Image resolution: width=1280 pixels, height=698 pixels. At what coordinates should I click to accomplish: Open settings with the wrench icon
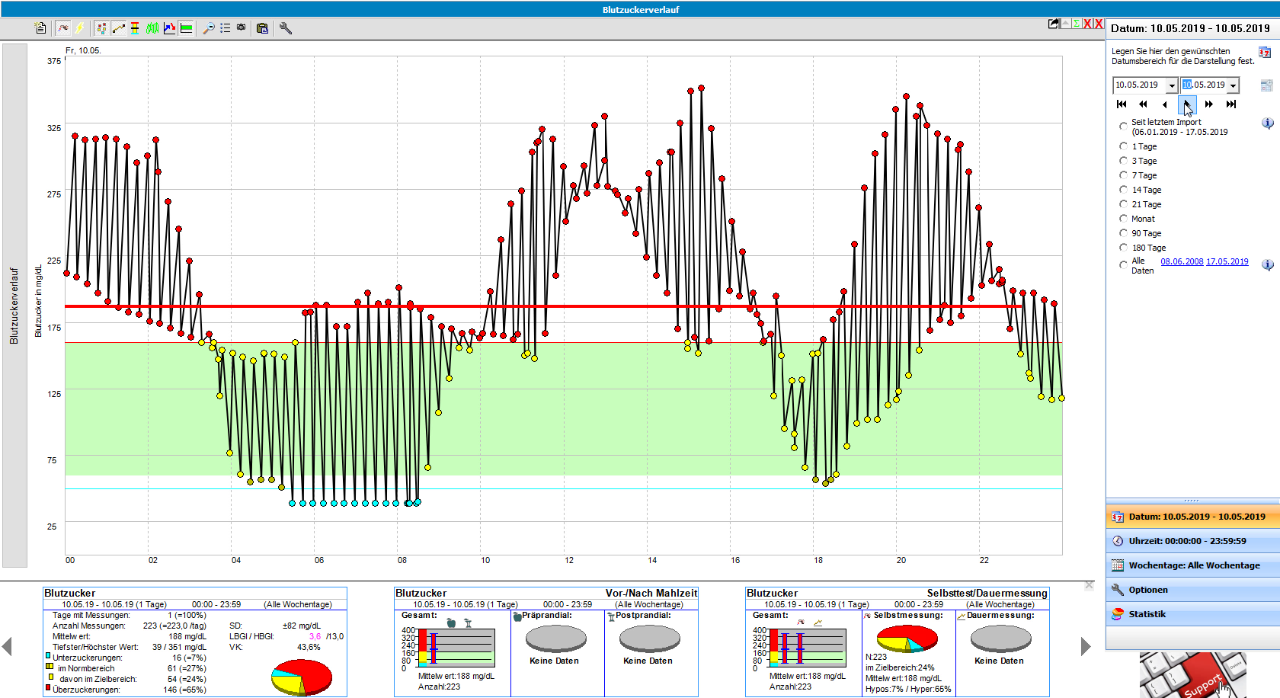click(285, 28)
